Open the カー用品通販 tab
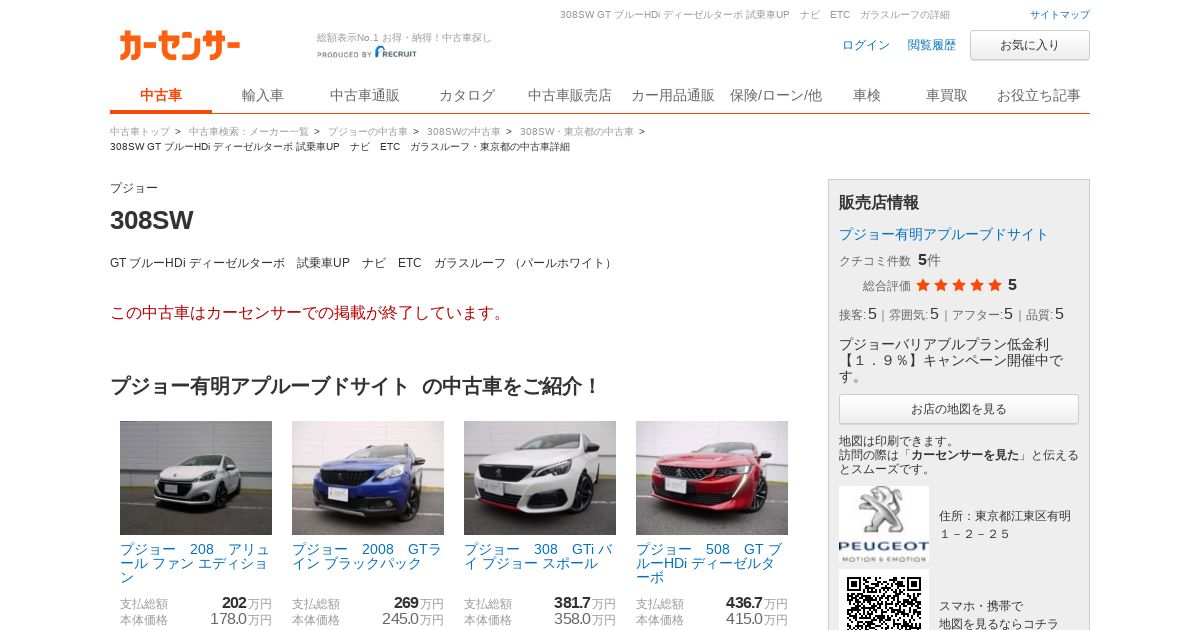 tap(673, 96)
